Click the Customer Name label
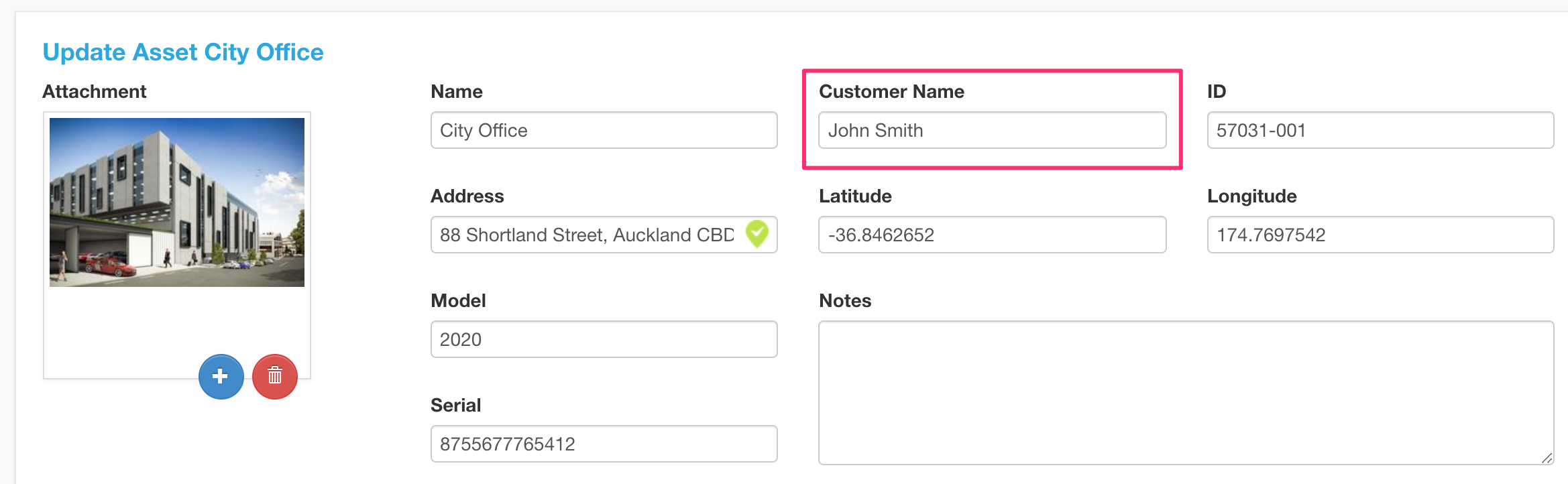This screenshot has height=484, width=1568. pyautogui.click(x=891, y=92)
